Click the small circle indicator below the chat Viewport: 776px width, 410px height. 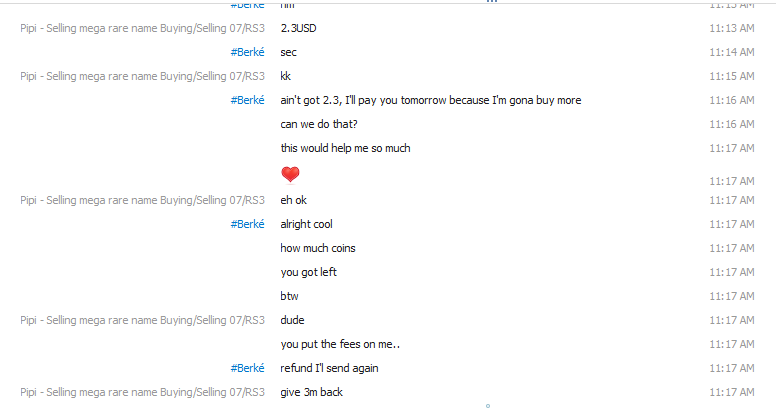(487, 406)
